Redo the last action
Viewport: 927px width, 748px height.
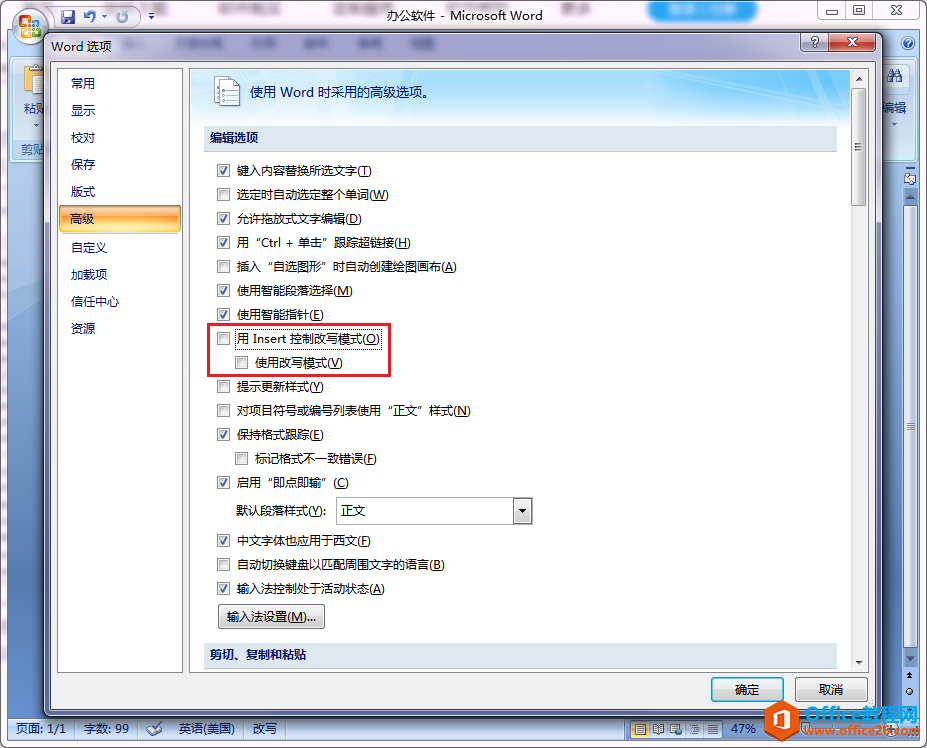pos(122,17)
